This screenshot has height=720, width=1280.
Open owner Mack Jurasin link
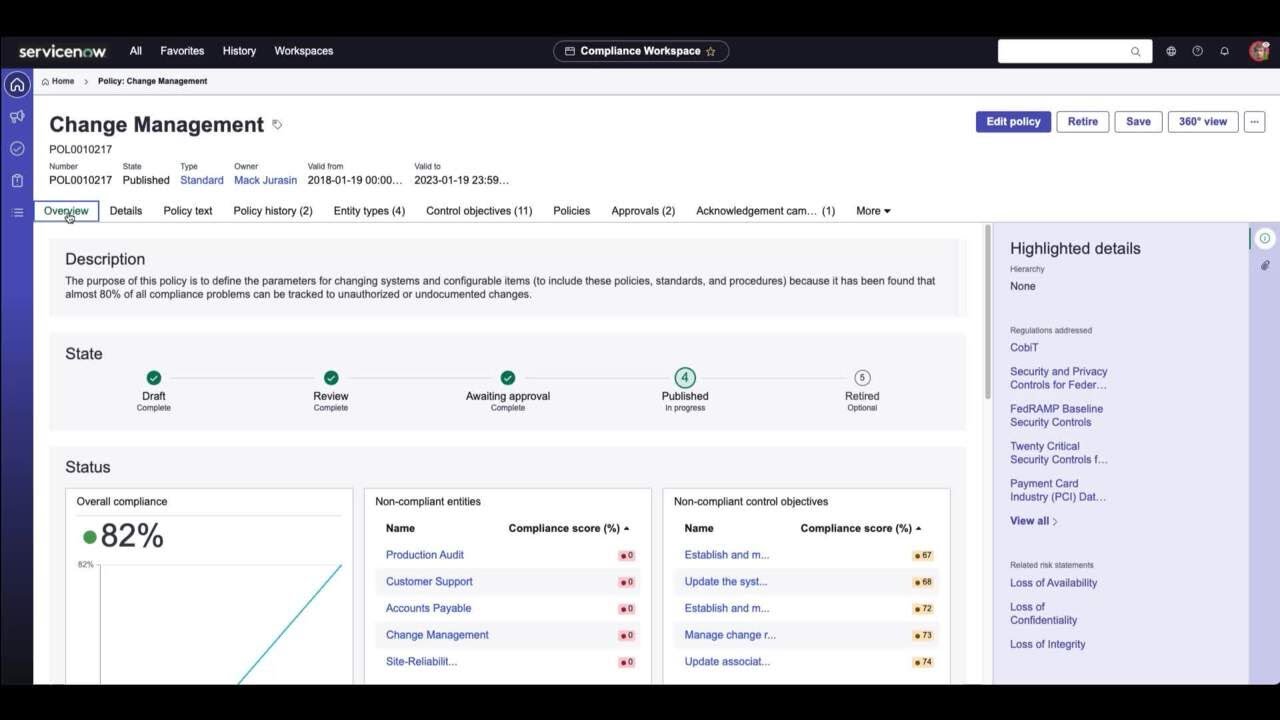tap(265, 180)
